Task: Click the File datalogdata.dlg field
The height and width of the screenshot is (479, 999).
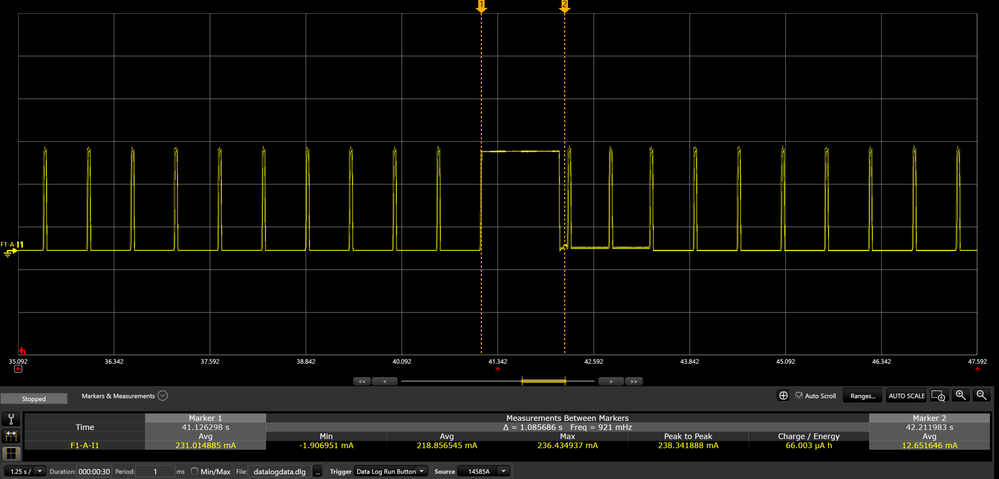Action: [279, 471]
